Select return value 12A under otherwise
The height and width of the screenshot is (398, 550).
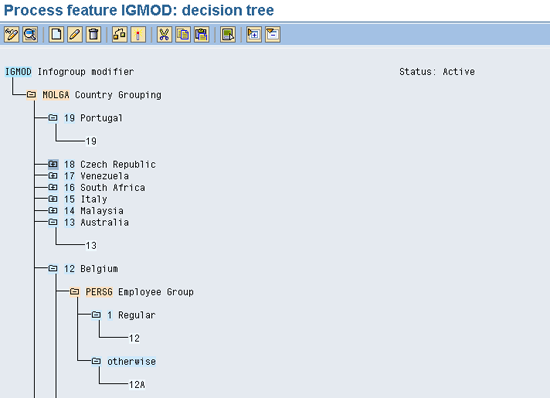tap(137, 385)
